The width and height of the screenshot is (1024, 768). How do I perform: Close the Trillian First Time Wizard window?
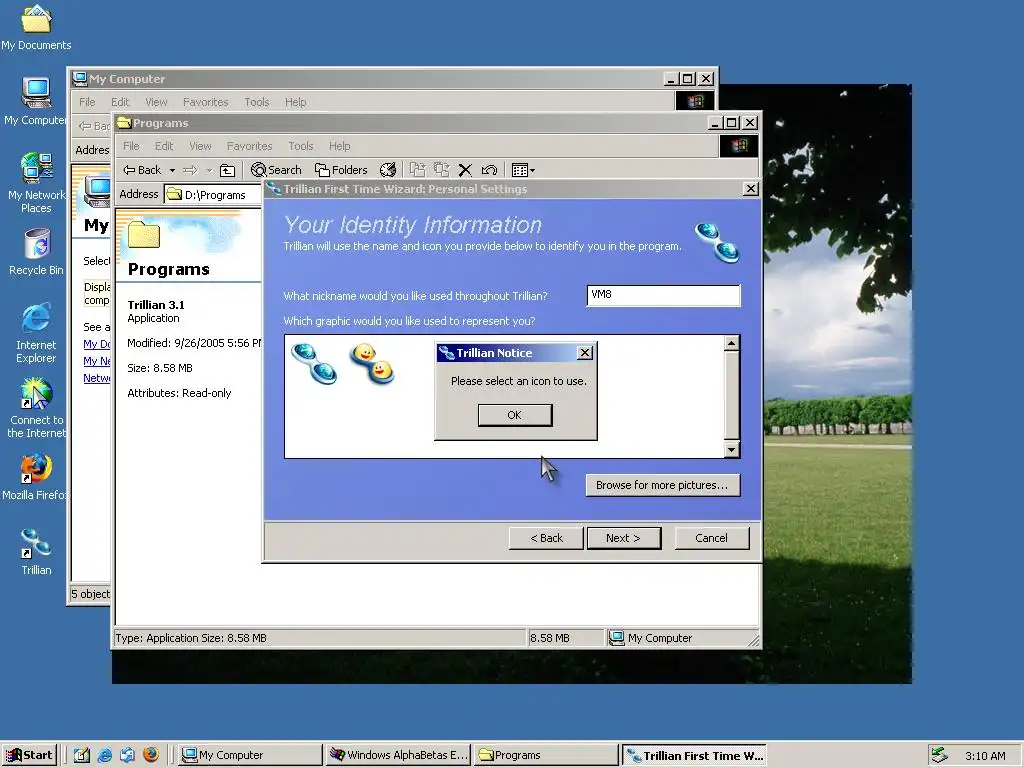coord(751,189)
